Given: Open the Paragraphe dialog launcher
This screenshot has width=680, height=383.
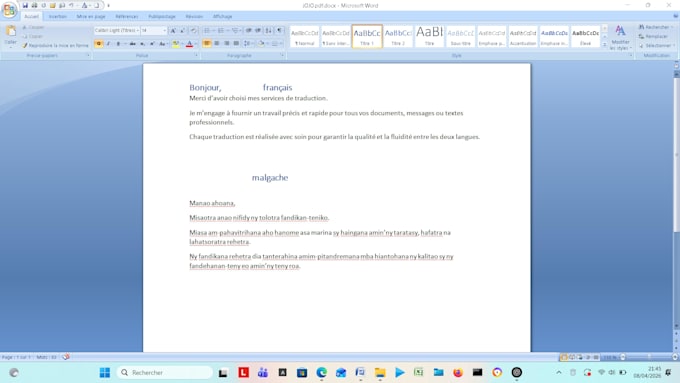Looking at the screenshot, I should (282, 56).
